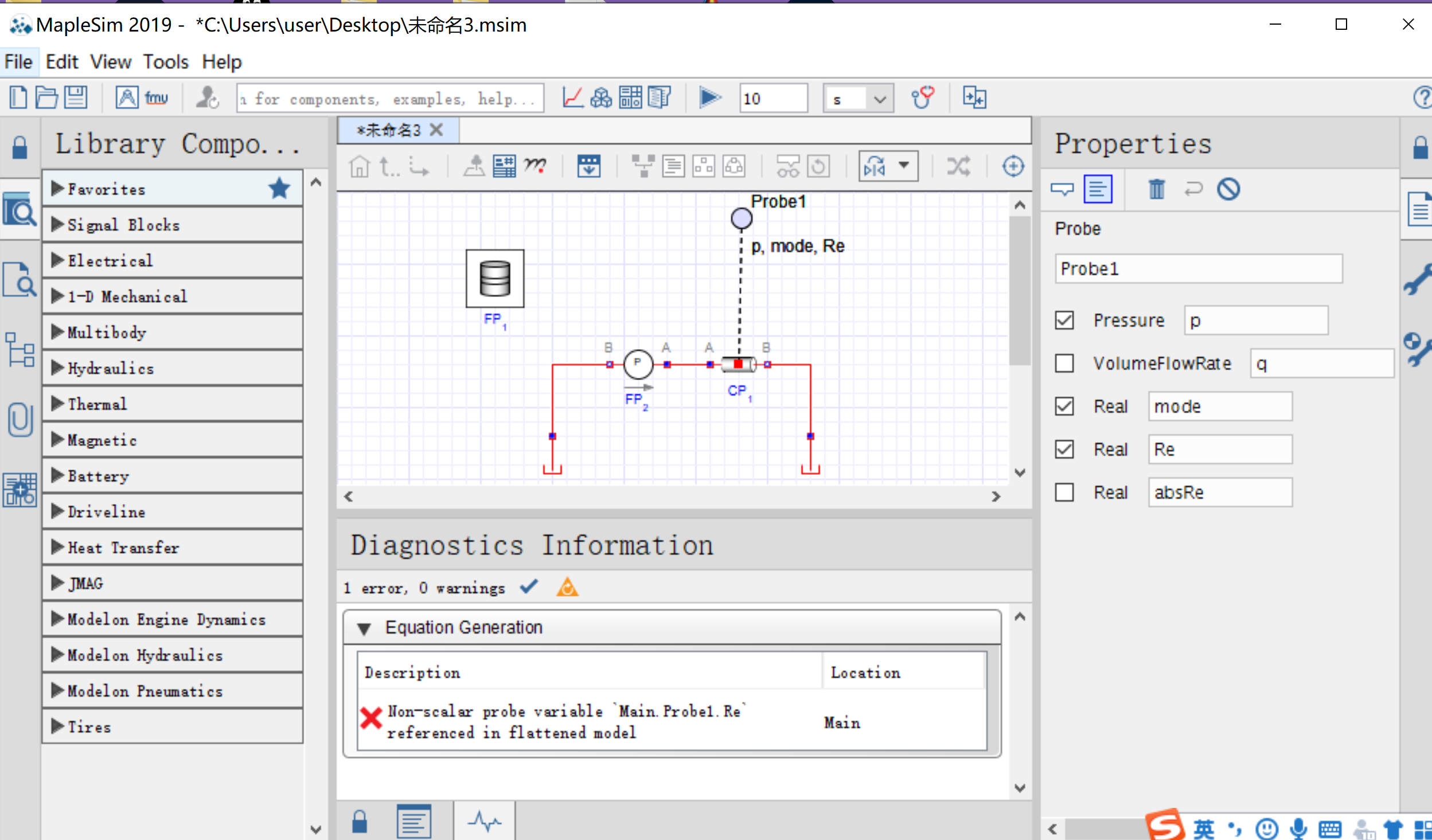This screenshot has height=840, width=1432.
Task: Click the simulation duration field showing 10
Action: (x=774, y=99)
